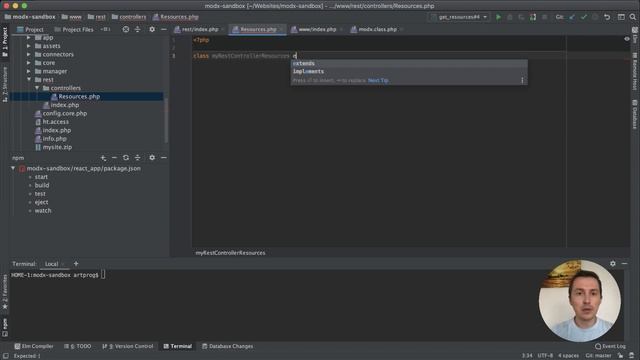The image size is (640, 360).
Task: Collapse all in npm panel
Action: click(138, 158)
